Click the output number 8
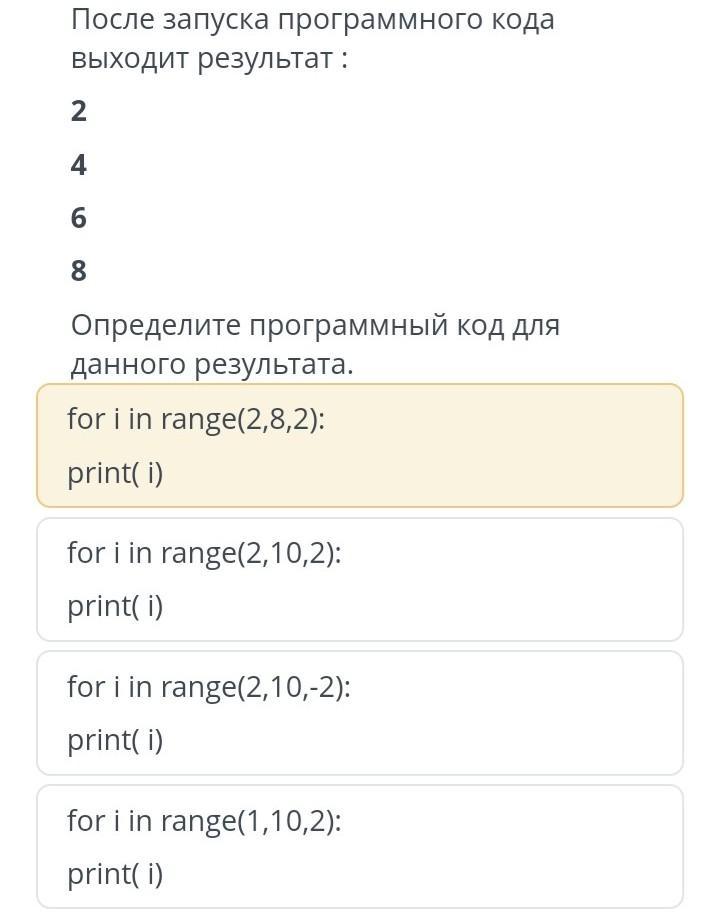Viewport: 720px width, 917px height. pyautogui.click(x=79, y=271)
